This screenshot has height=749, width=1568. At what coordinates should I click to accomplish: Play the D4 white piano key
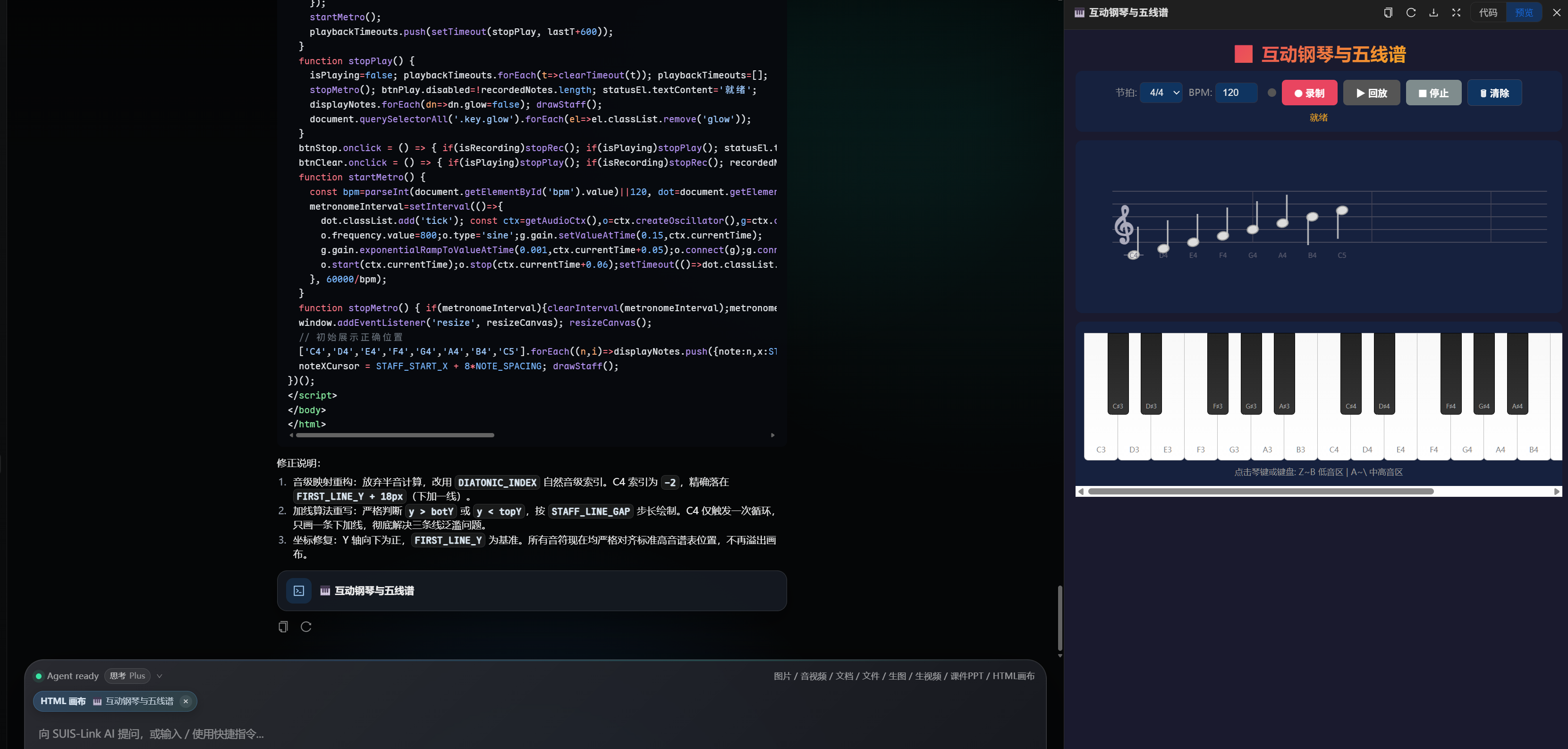point(1367,438)
